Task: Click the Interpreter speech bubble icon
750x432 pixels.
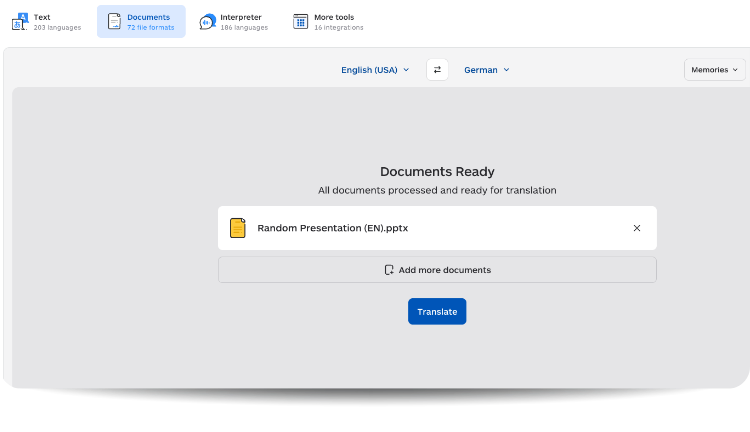Action: click(208, 22)
